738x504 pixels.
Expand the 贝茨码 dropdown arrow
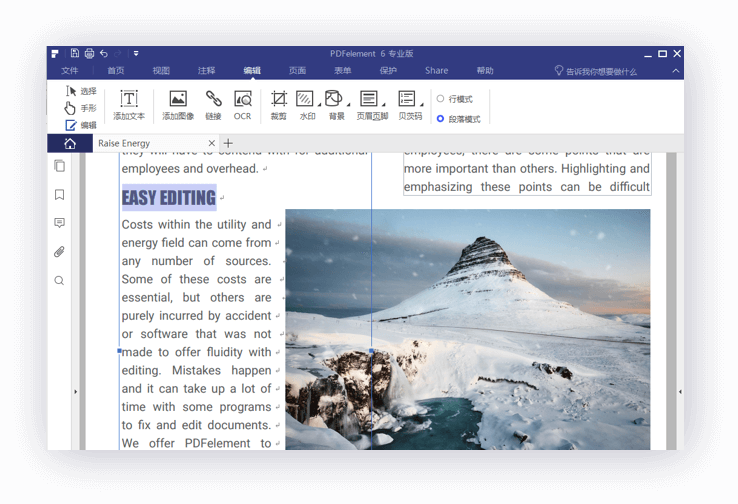click(422, 104)
